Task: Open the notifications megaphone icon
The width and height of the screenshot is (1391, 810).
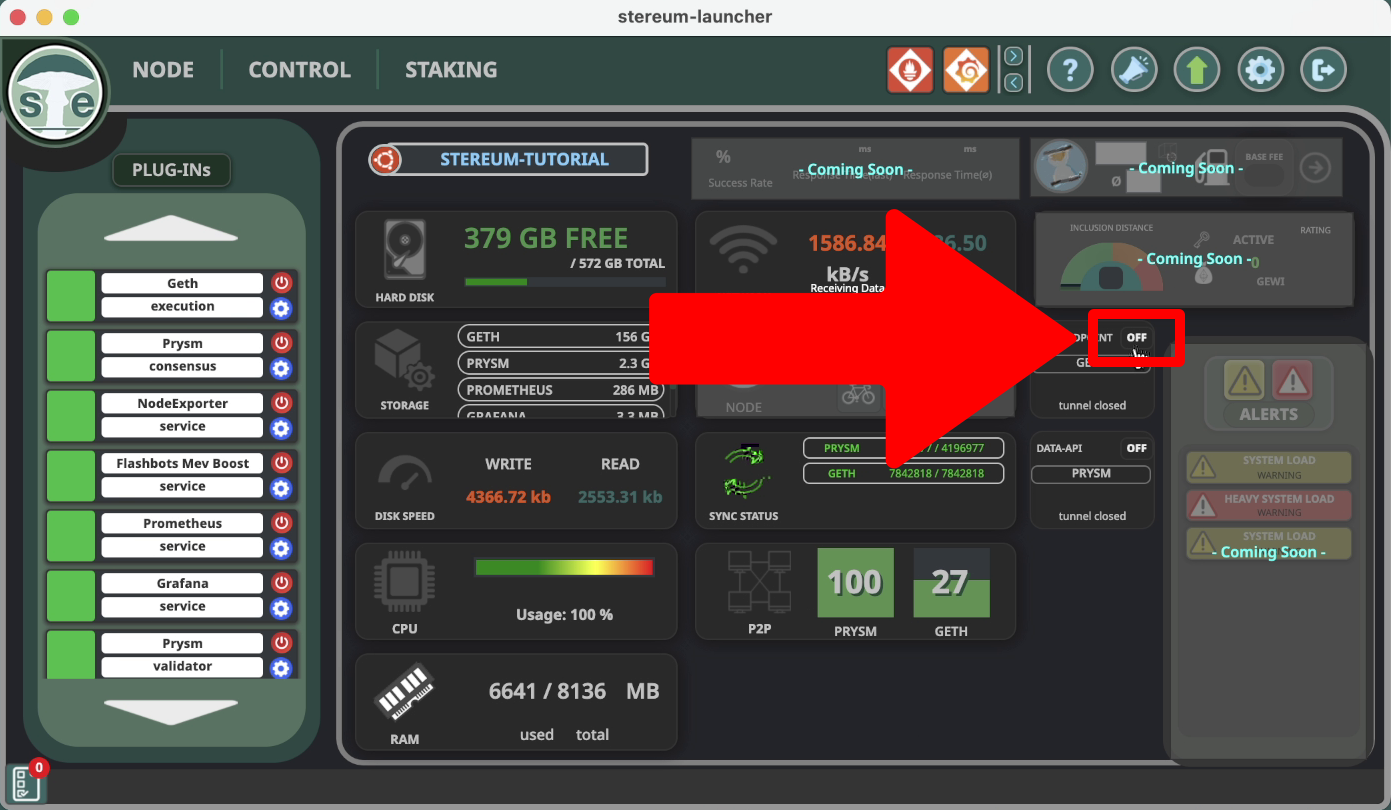Action: (1134, 70)
